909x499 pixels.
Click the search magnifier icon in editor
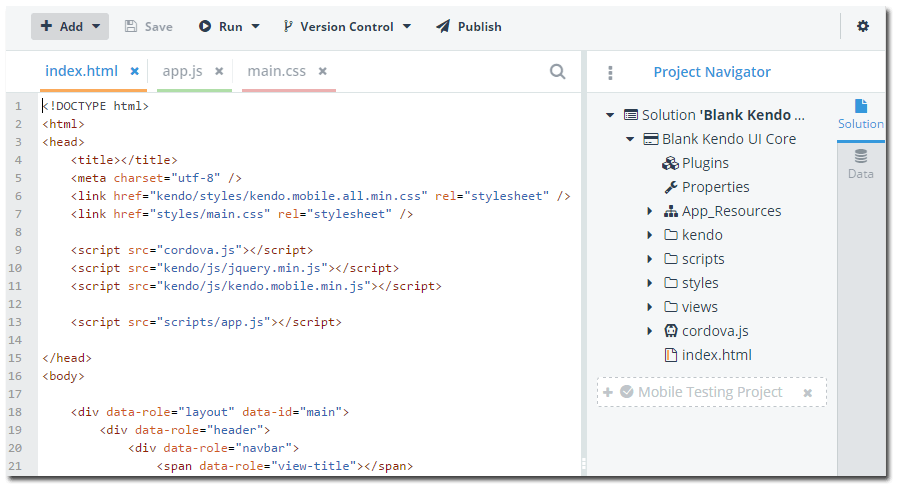click(x=557, y=71)
